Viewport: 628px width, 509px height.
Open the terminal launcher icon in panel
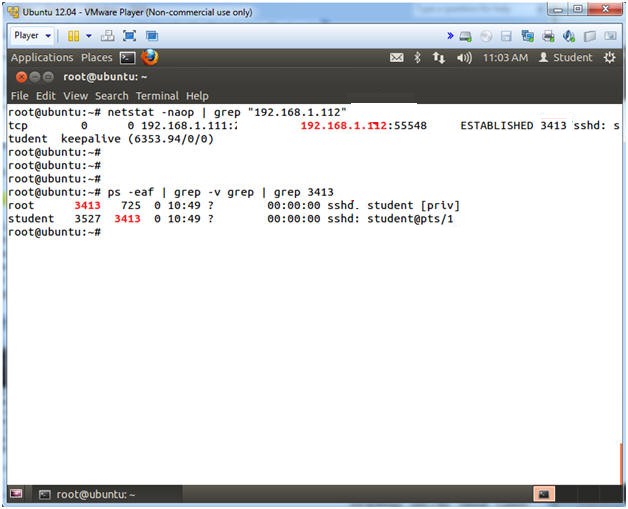[x=127, y=58]
